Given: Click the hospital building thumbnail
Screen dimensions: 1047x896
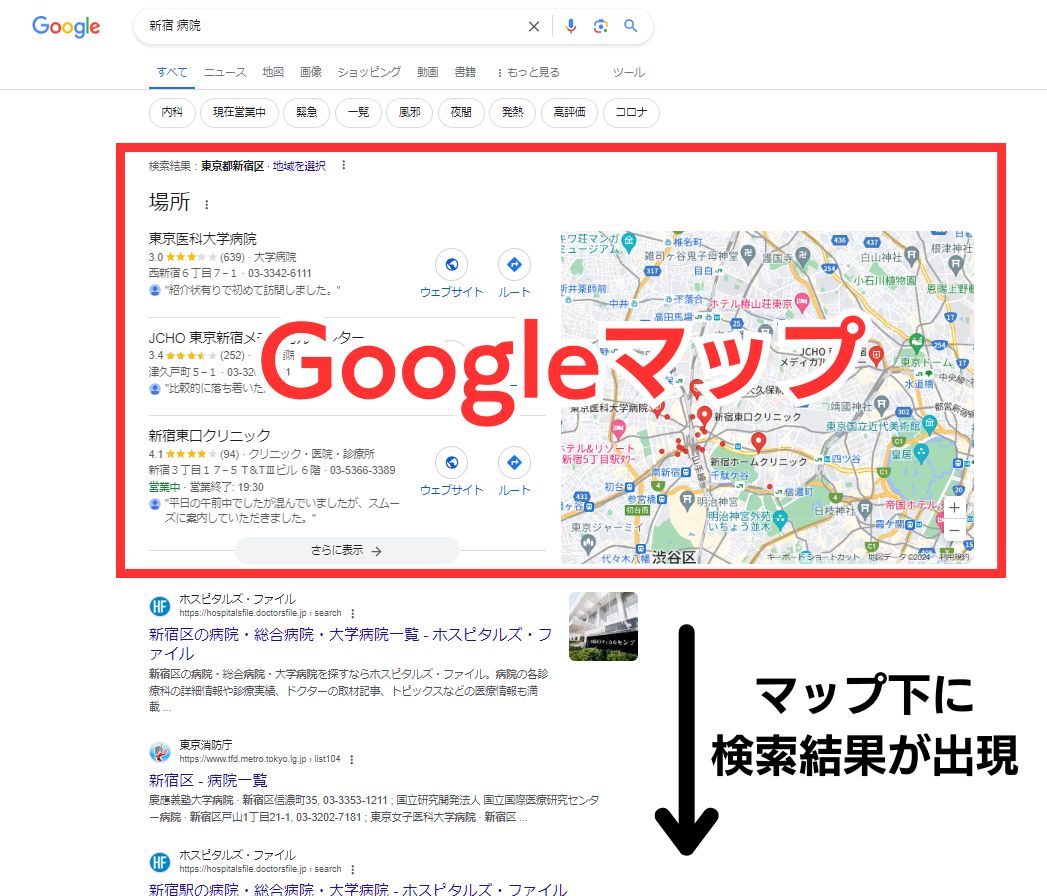Looking at the screenshot, I should [x=603, y=626].
